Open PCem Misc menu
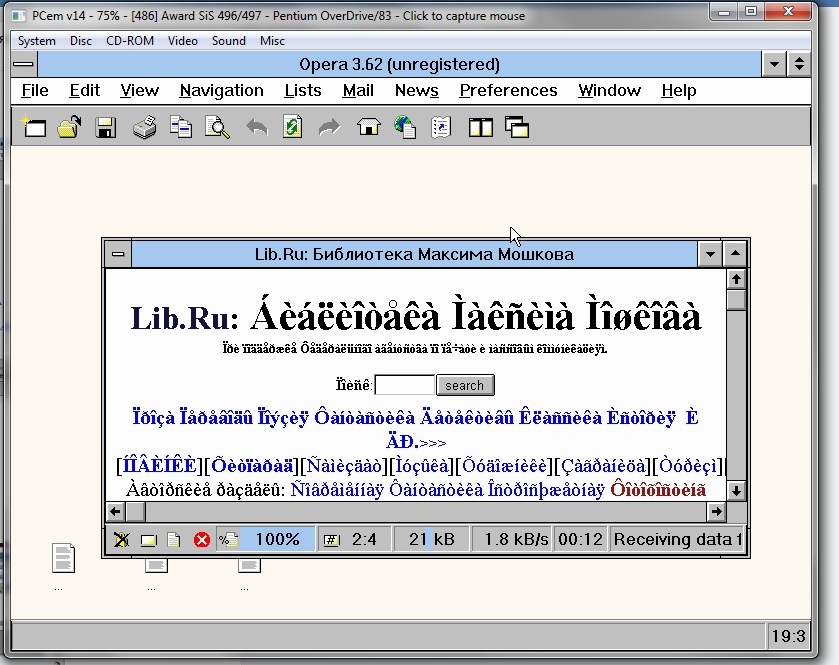839x665 pixels. [x=272, y=41]
